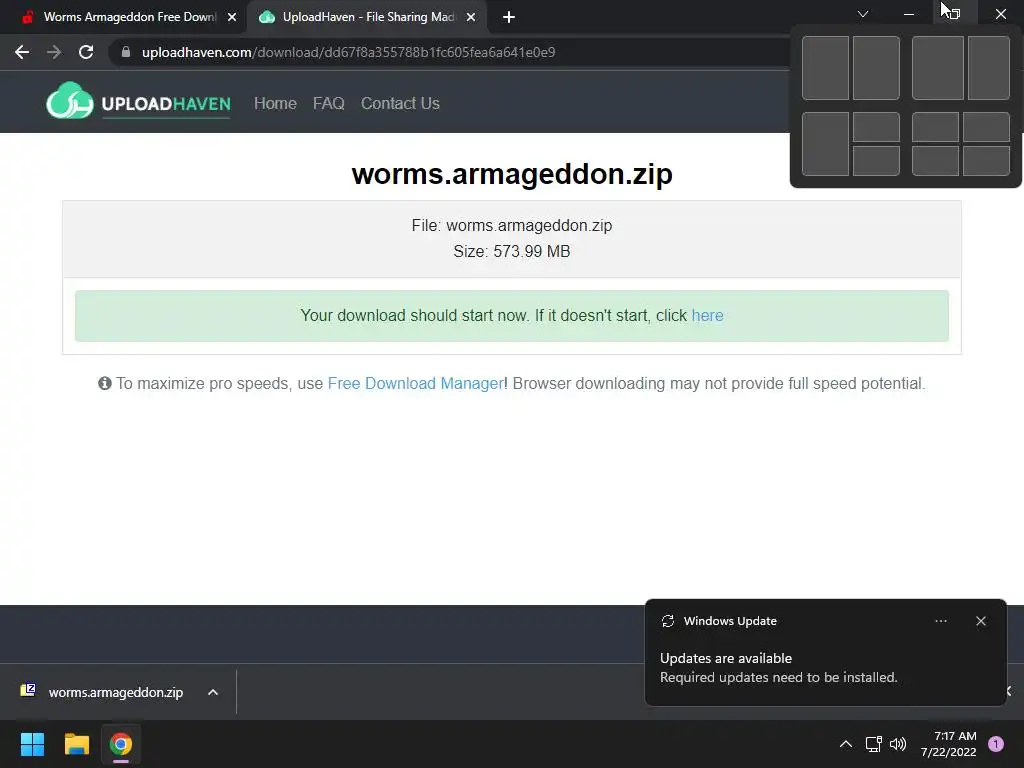The image size is (1024, 768).
Task: Select top-right zone of three-zone layout
Action: (876, 127)
